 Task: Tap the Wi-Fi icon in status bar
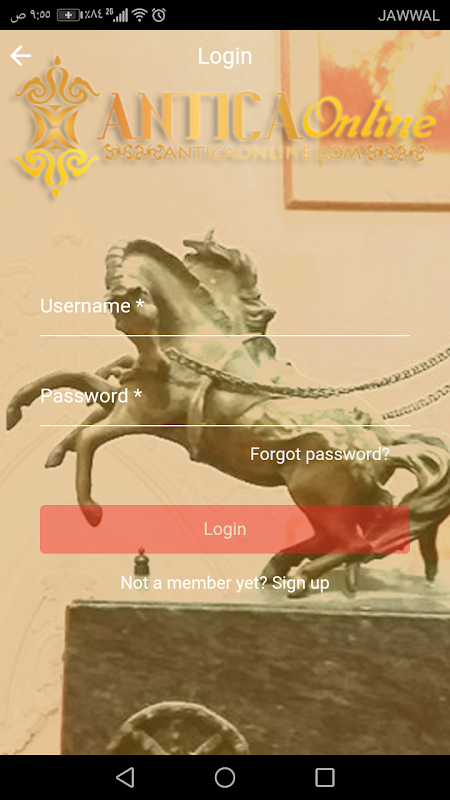pyautogui.click(x=139, y=15)
